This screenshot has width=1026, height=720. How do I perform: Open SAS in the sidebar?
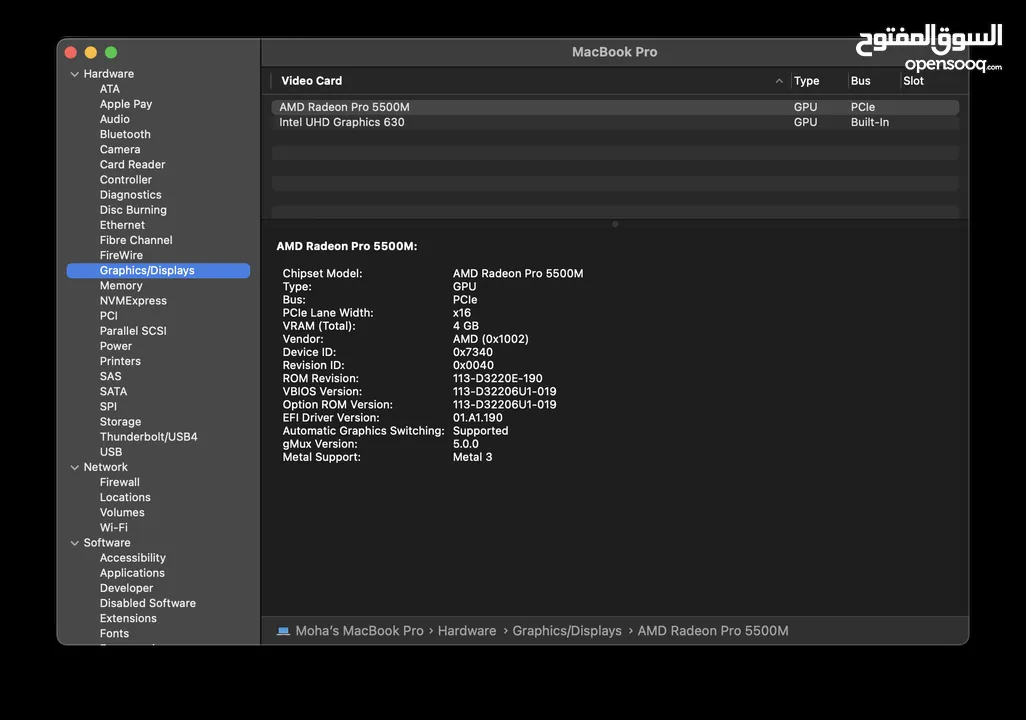click(111, 376)
